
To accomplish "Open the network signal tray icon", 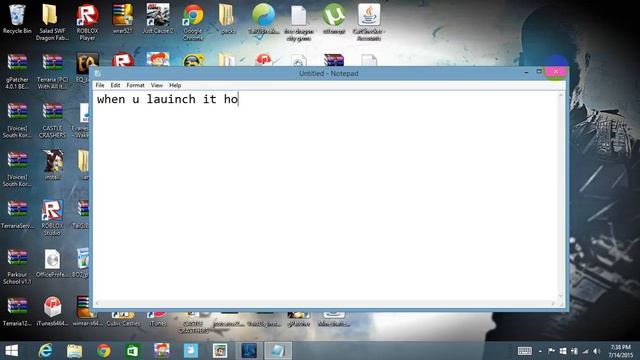I will point(586,351).
